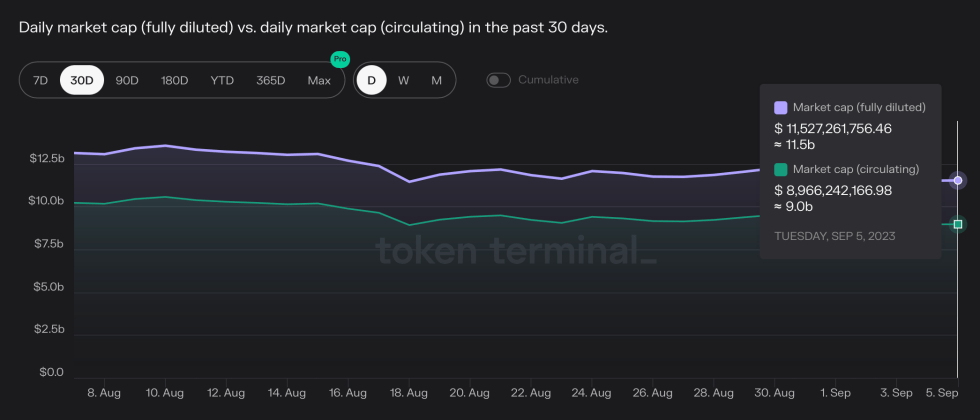Click the Cumulative label text

click(548, 80)
